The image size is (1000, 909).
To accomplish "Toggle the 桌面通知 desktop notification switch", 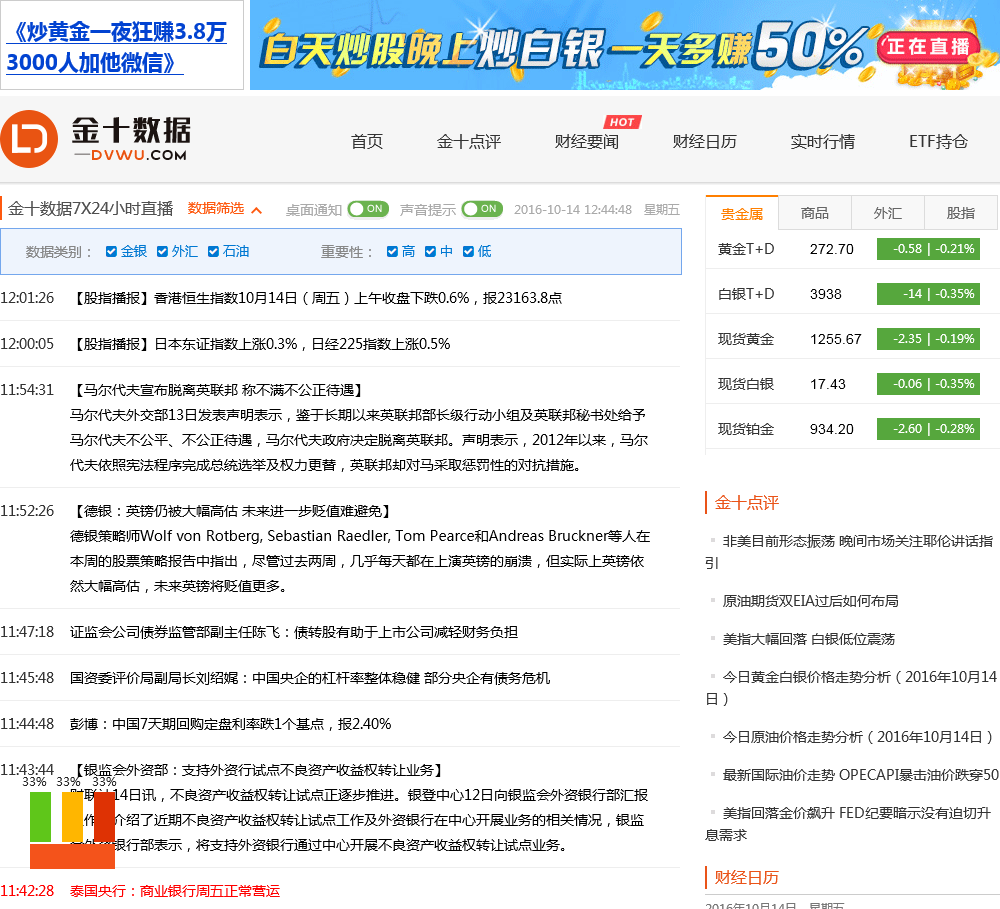I will 368,209.
